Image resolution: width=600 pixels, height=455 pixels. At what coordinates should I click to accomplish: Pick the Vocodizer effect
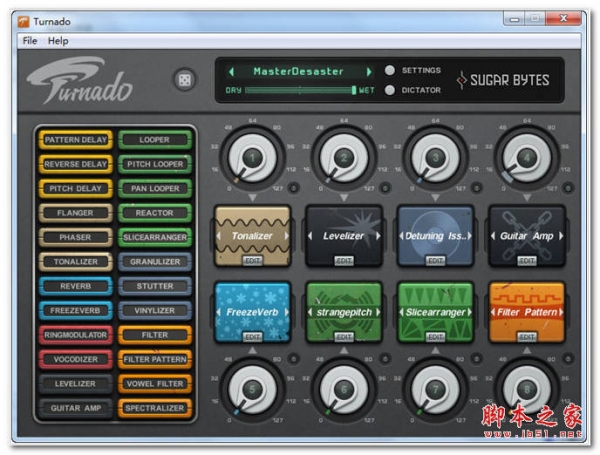click(76, 359)
